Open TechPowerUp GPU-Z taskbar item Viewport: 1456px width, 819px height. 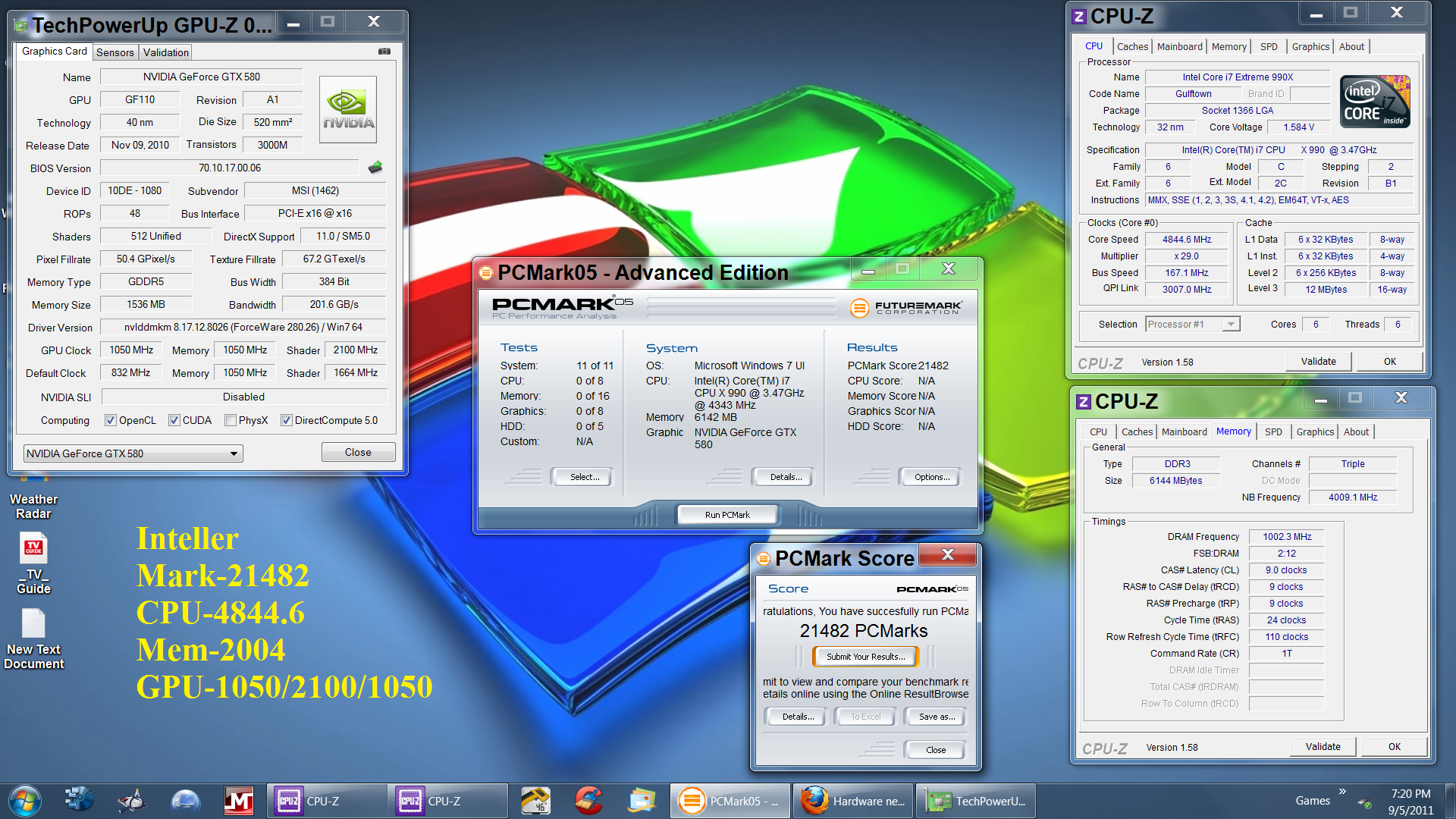(x=976, y=801)
